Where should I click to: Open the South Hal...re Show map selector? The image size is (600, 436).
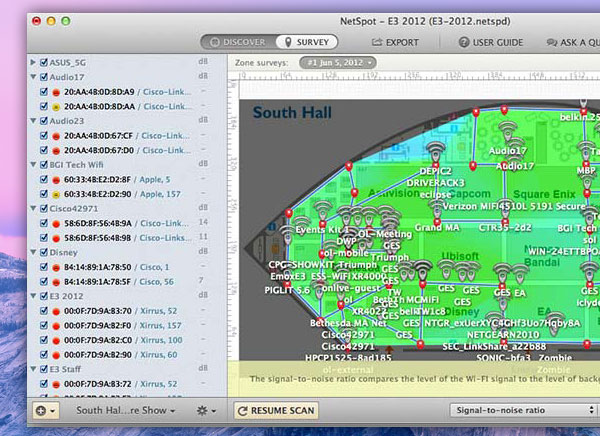[x=125, y=410]
